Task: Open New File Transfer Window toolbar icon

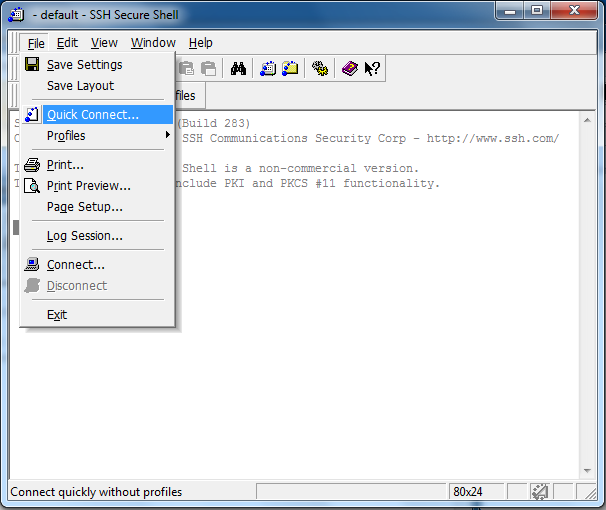Action: [x=290, y=69]
